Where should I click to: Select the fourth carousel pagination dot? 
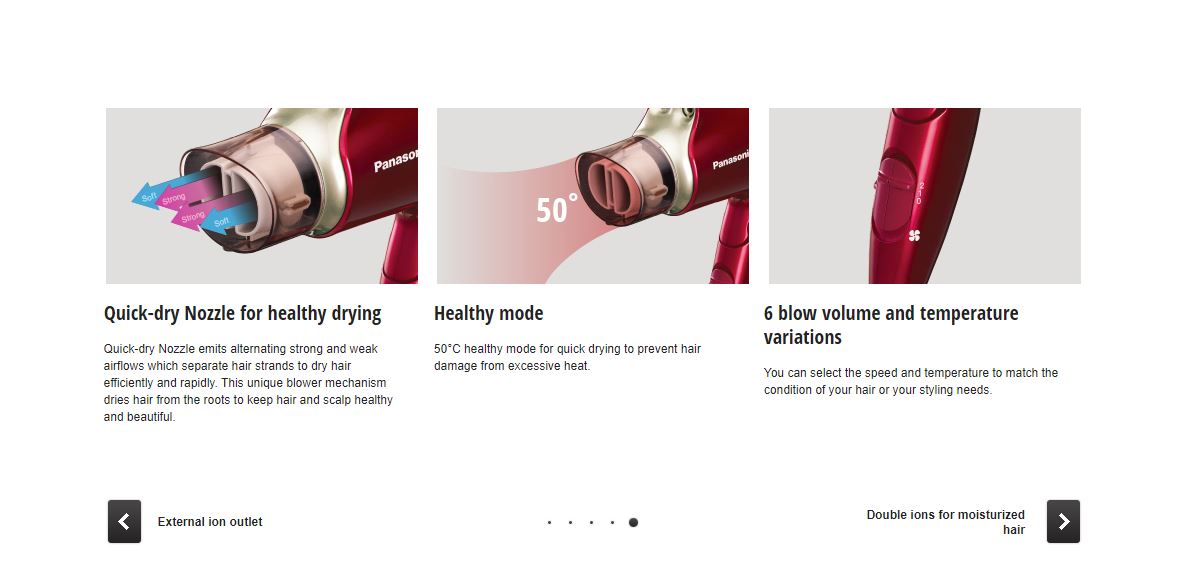coord(612,522)
